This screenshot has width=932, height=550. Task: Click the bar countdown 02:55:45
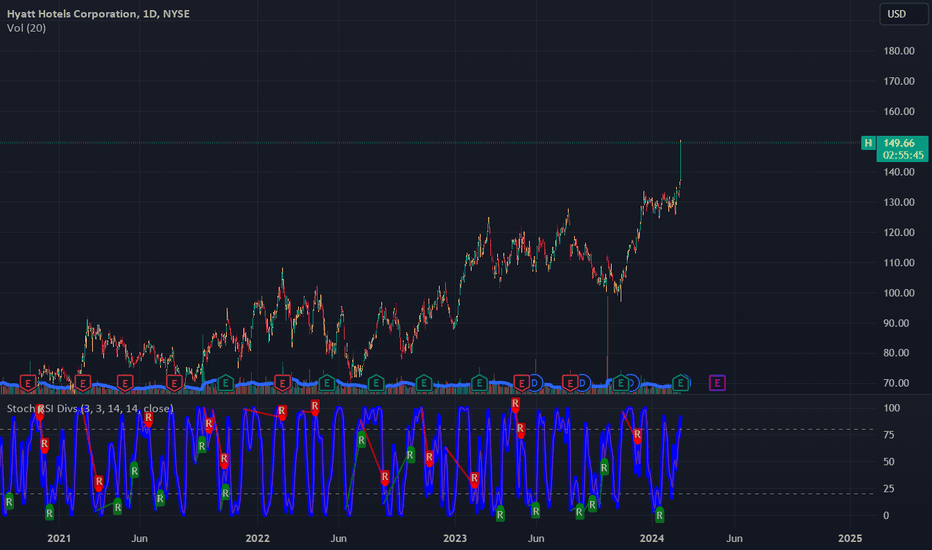[903, 155]
